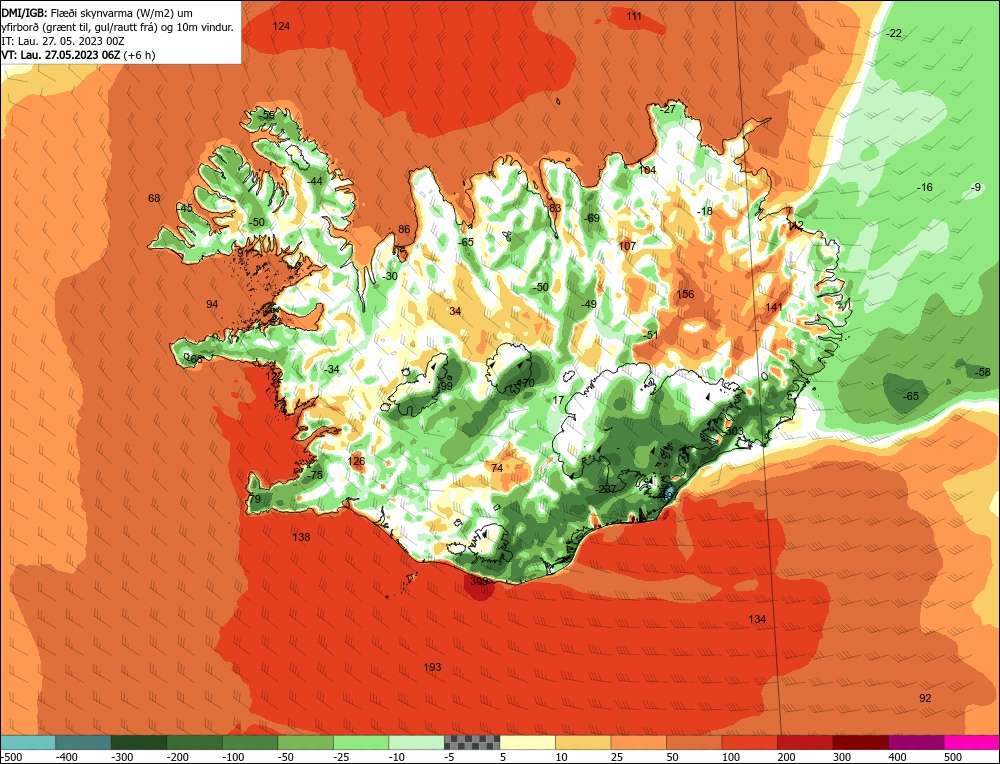
Task: Click the value 74 on the map
Action: (x=497, y=468)
